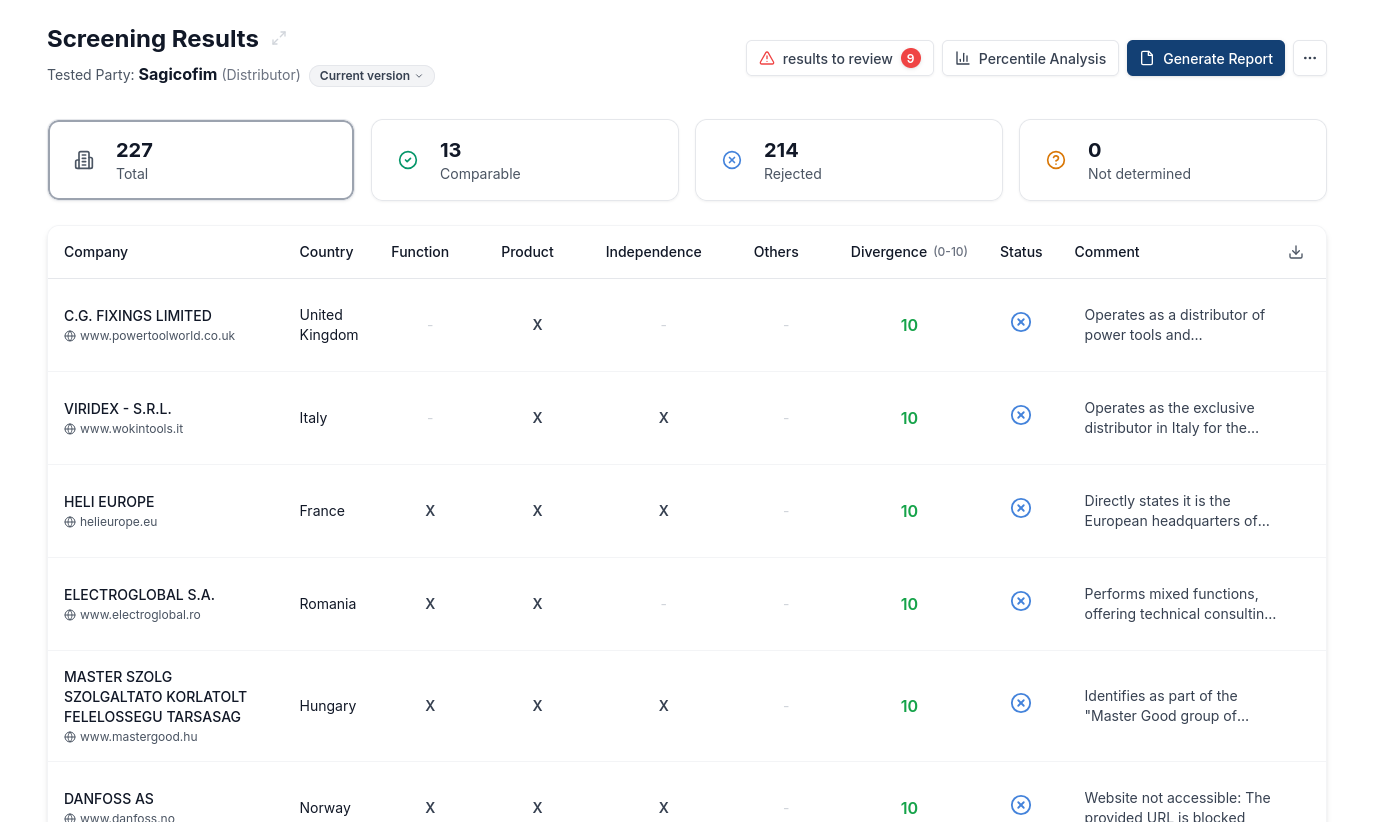Switch to the Comparable results card
Image resolution: width=1377 pixels, height=822 pixels.
tap(525, 159)
